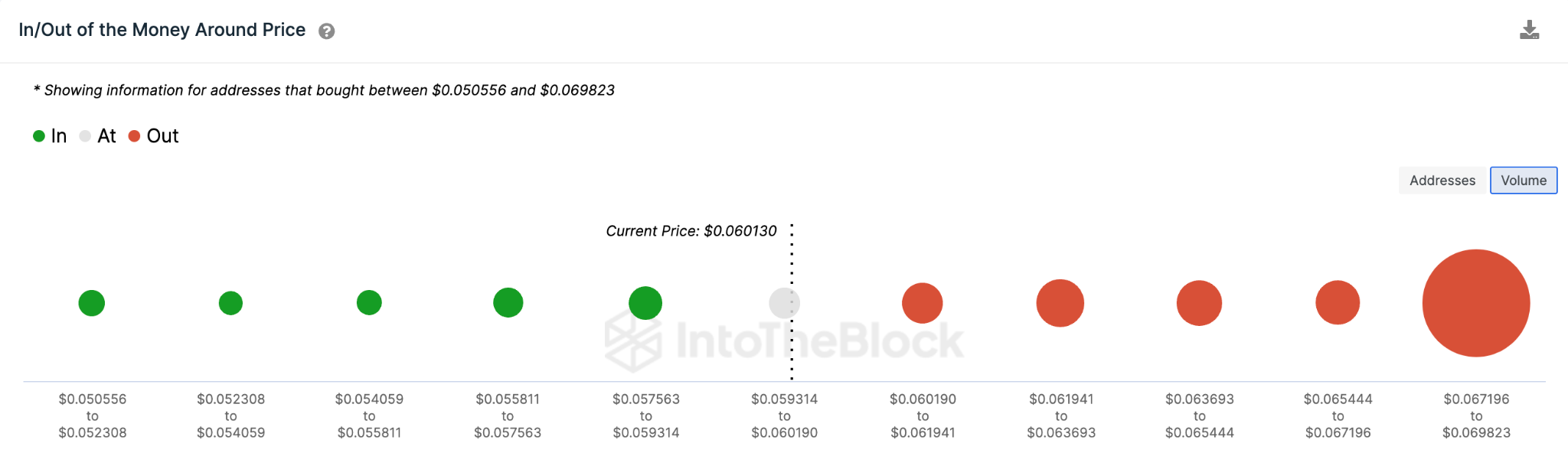
Task: Toggle the red Out legend item
Action: click(x=153, y=136)
